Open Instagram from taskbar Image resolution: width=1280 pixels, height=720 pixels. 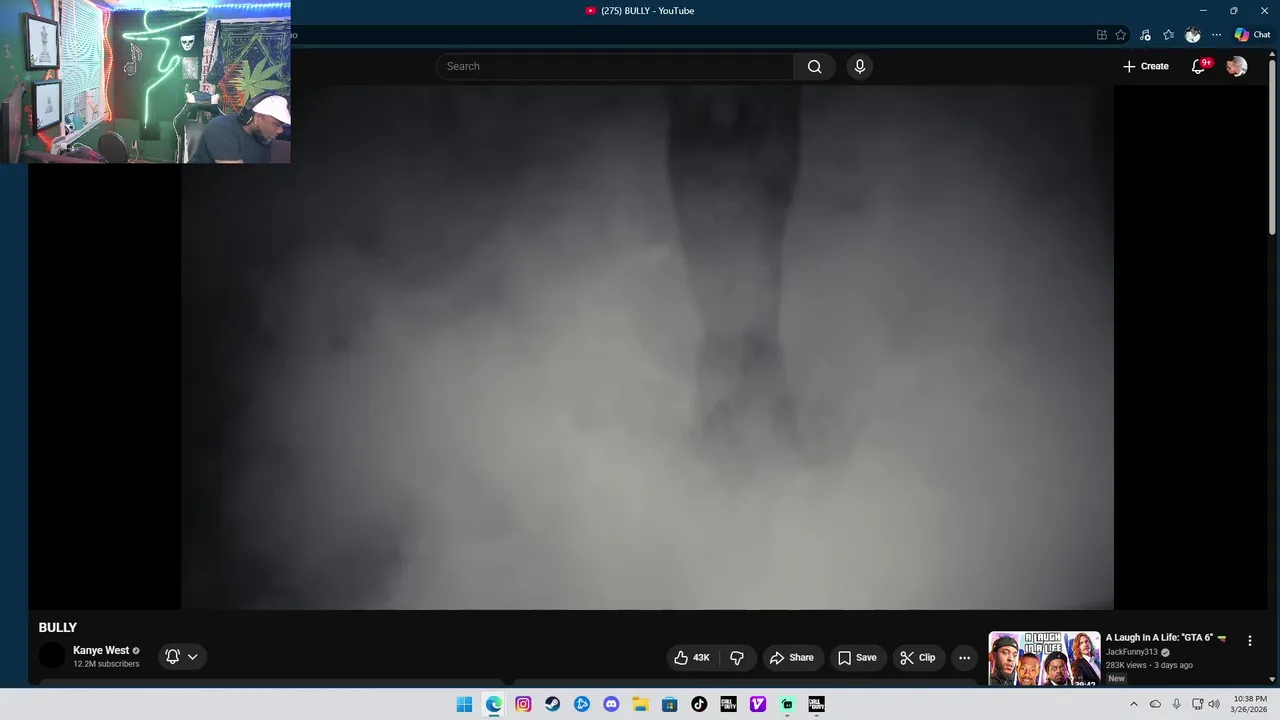[x=523, y=704]
